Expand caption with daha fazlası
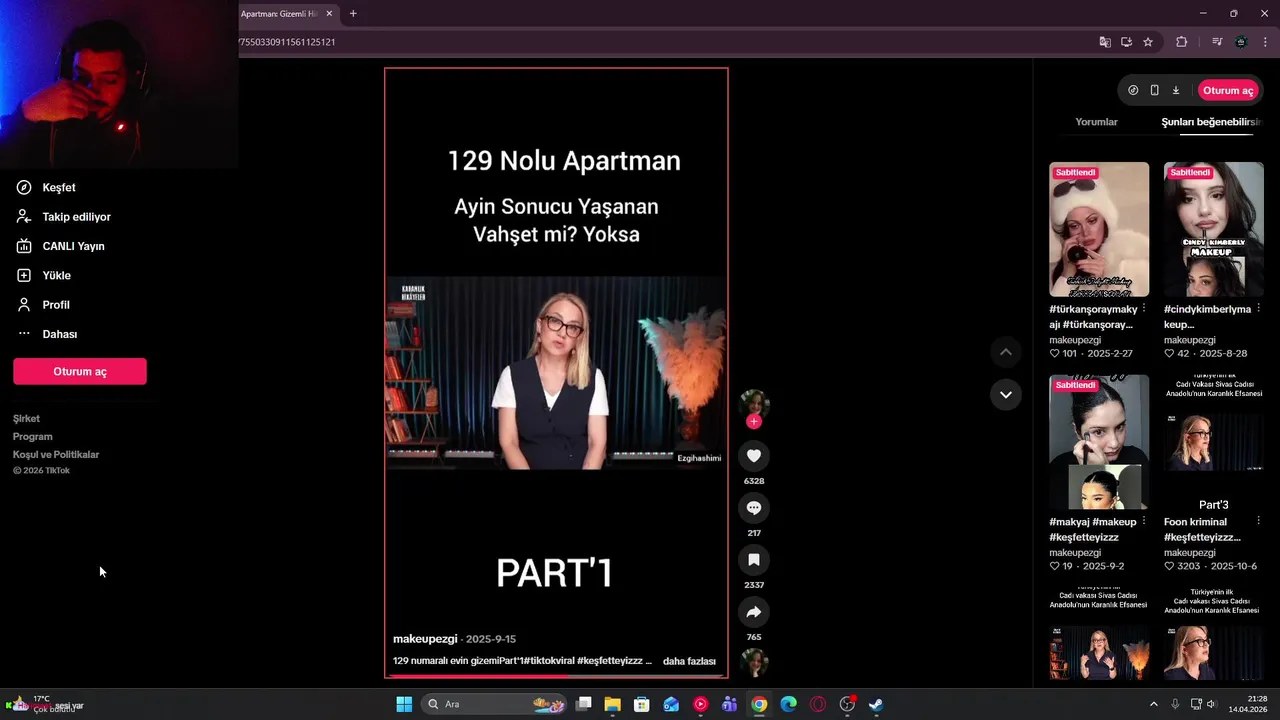This screenshot has width=1280, height=720. [689, 661]
